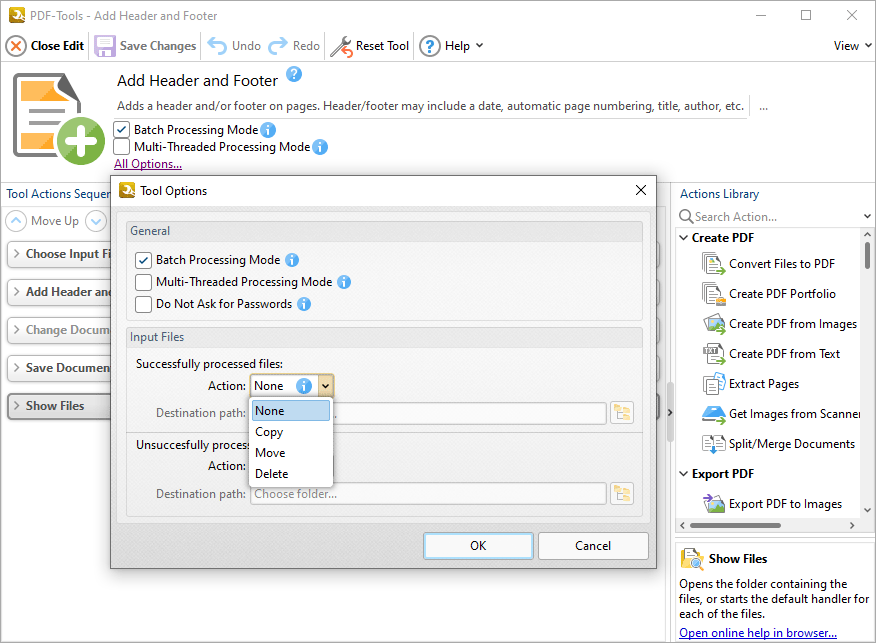Expand the Show Files action

(x=16, y=406)
